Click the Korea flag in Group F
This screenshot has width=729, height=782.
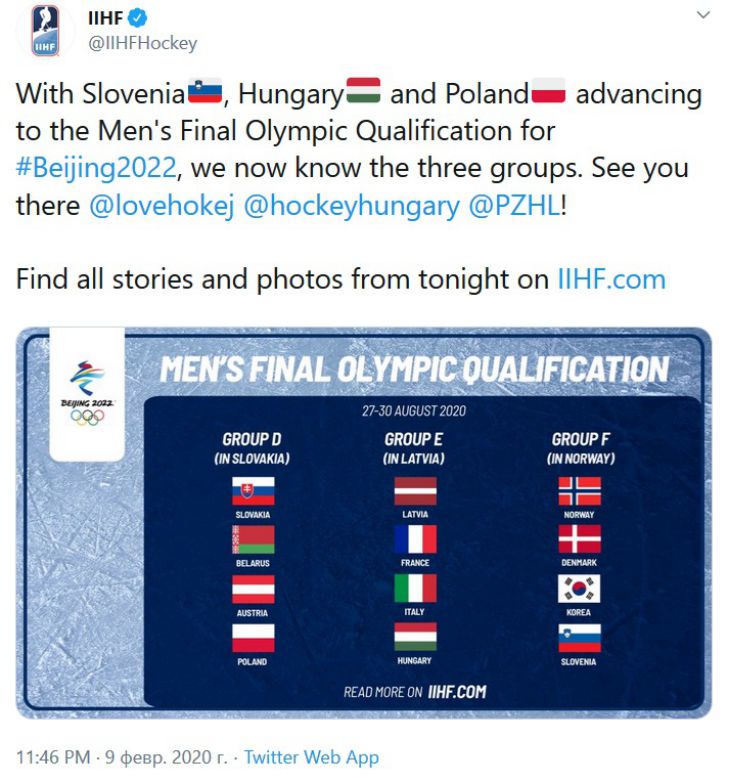(579, 588)
